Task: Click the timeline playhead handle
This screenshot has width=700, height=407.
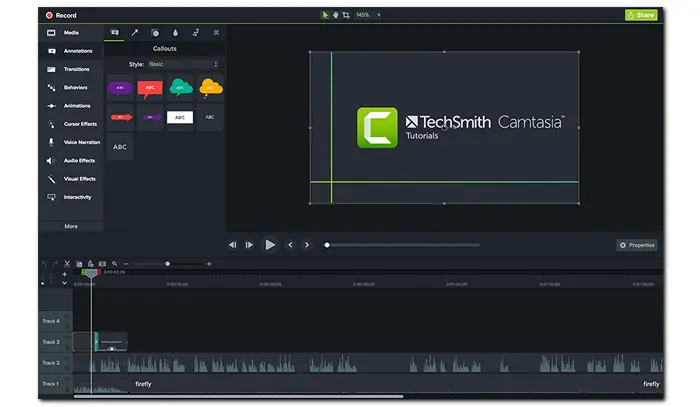Action: click(x=91, y=273)
